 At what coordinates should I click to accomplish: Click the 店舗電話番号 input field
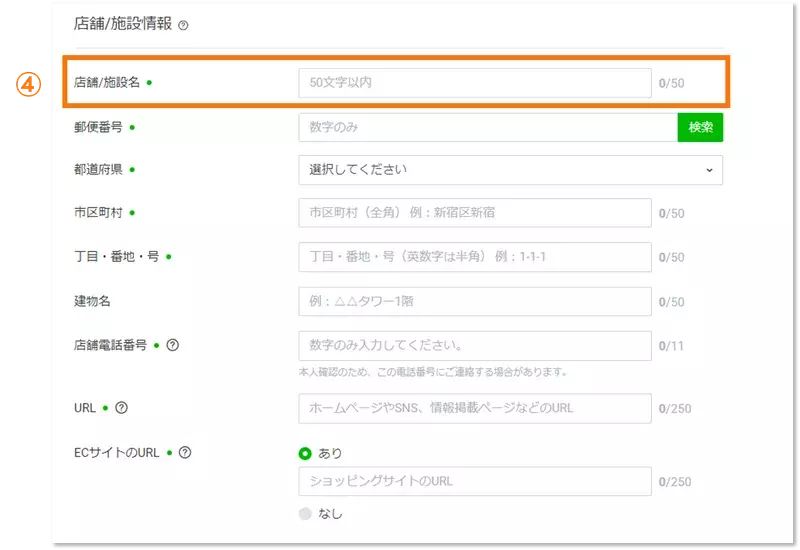(x=475, y=345)
